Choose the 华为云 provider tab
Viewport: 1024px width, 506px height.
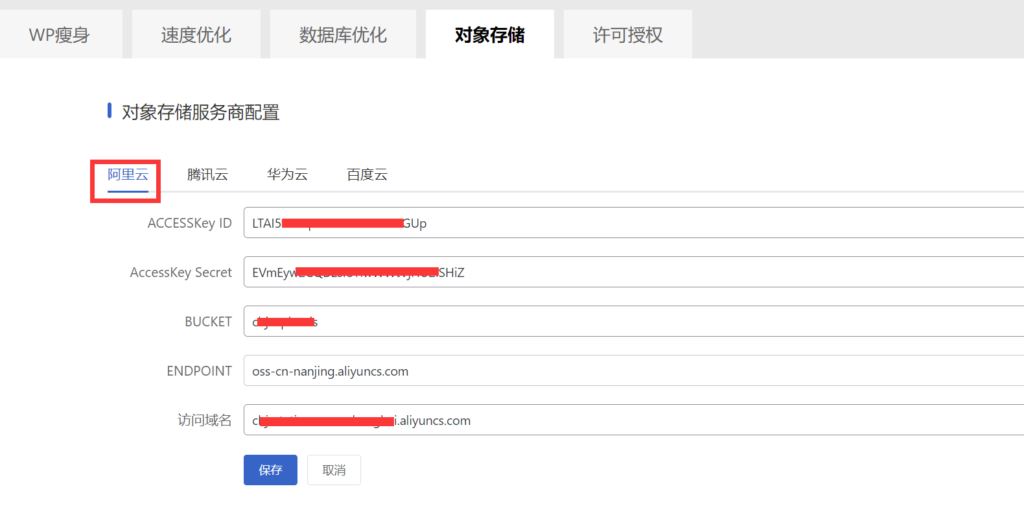(x=287, y=174)
